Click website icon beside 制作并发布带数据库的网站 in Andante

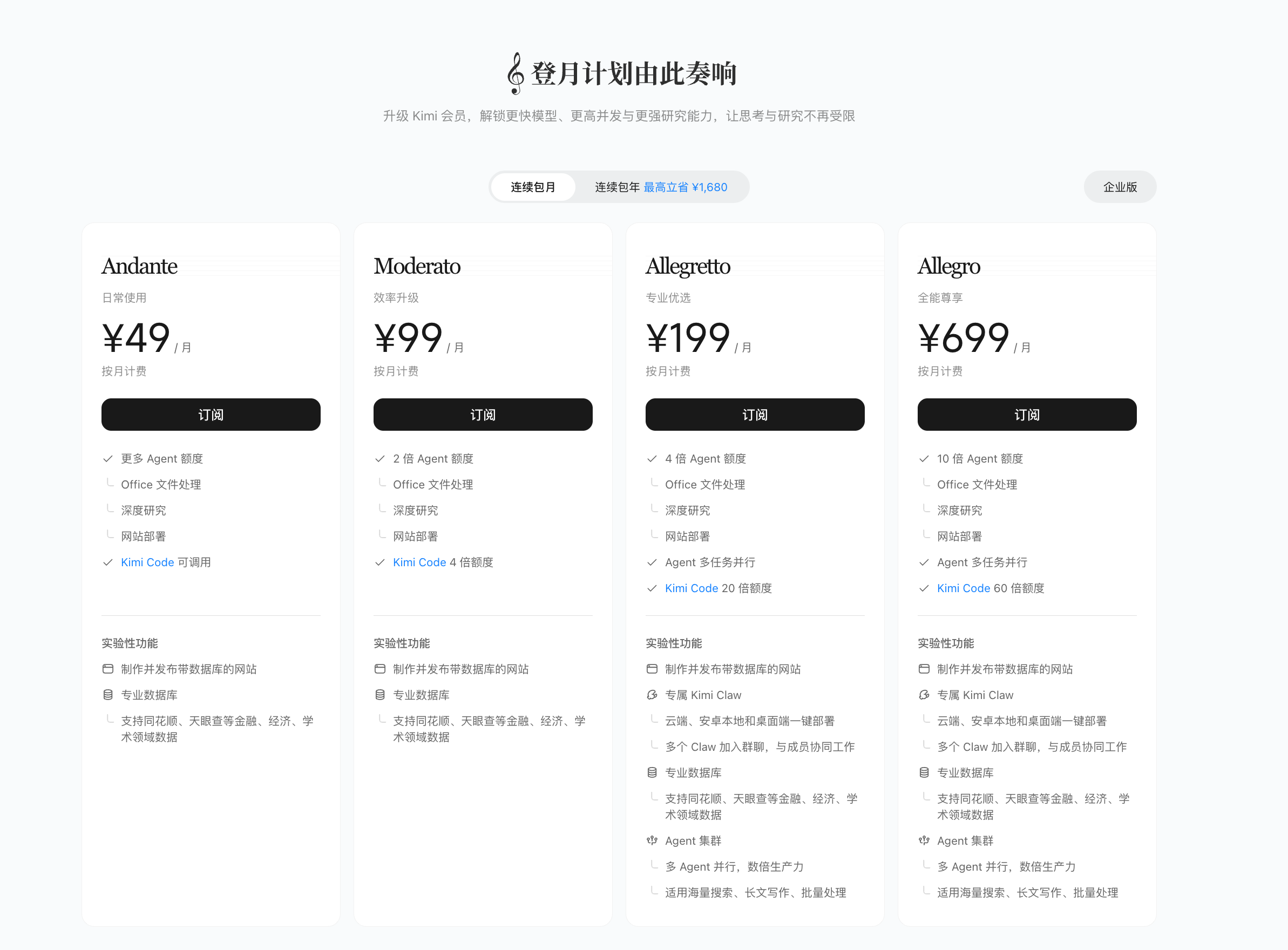coord(107,669)
